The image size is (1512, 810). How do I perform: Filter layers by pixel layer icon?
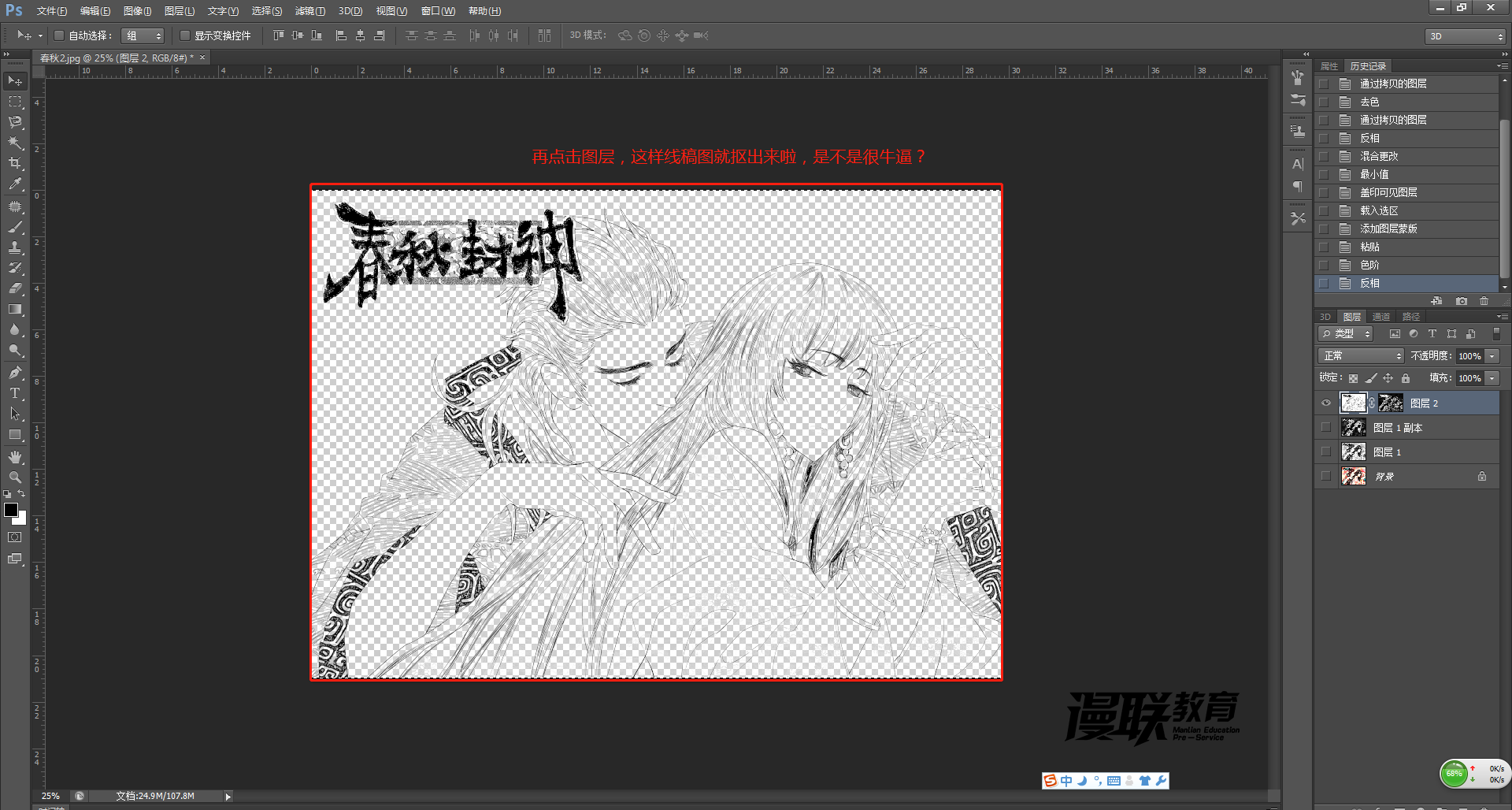[1395, 334]
